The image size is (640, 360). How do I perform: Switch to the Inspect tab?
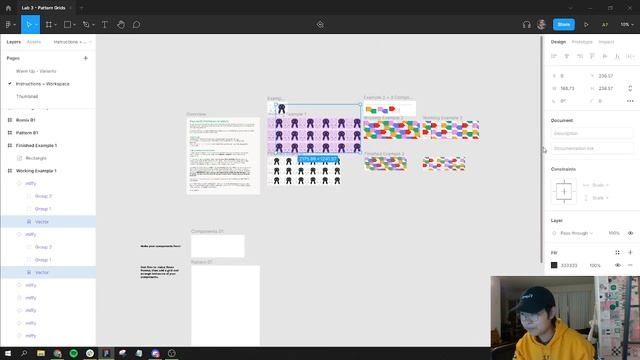[x=606, y=42]
